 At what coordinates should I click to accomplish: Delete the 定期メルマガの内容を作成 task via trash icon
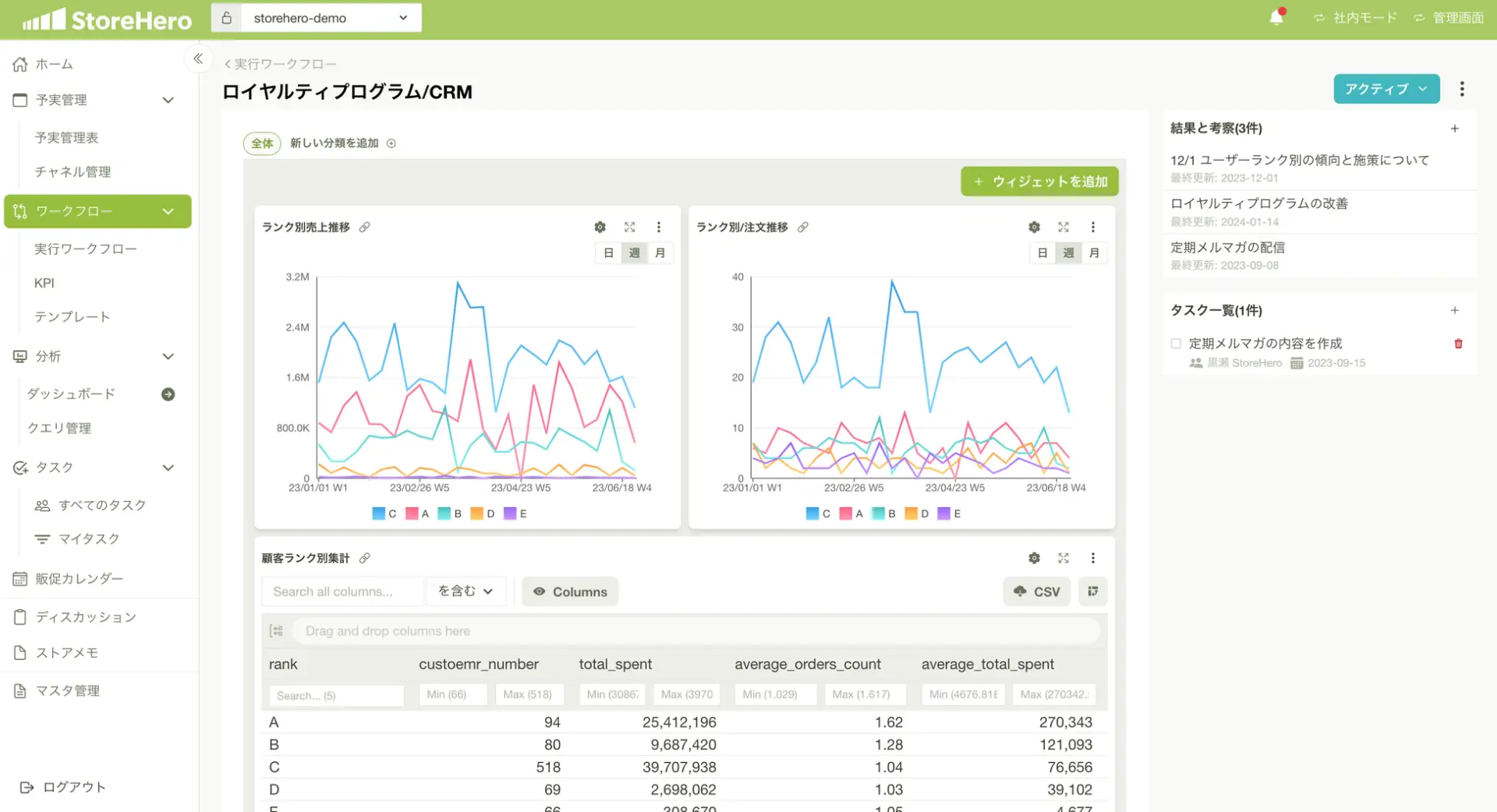(1458, 343)
